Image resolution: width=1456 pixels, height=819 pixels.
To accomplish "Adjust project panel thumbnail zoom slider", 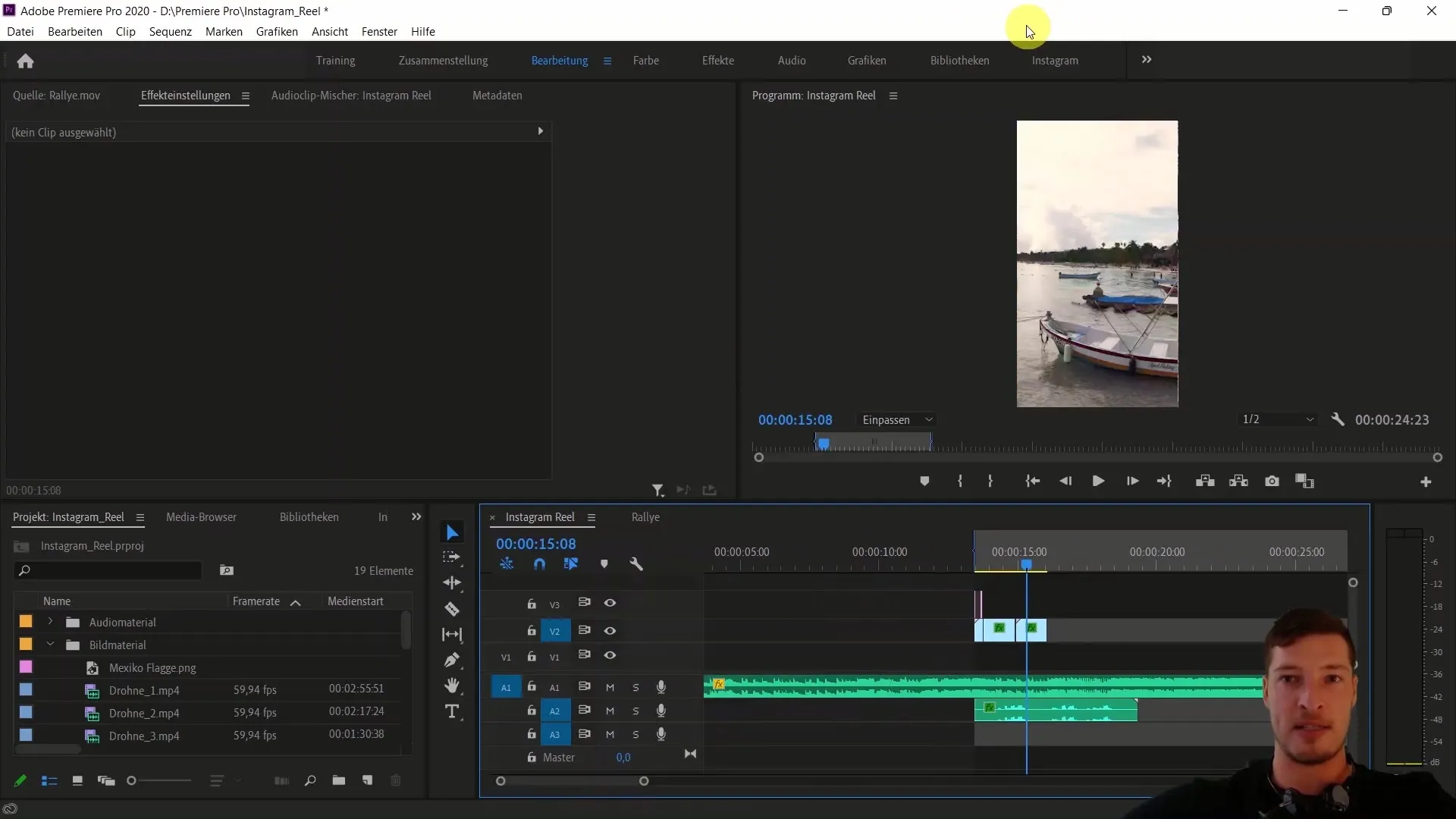I will coord(131,780).
